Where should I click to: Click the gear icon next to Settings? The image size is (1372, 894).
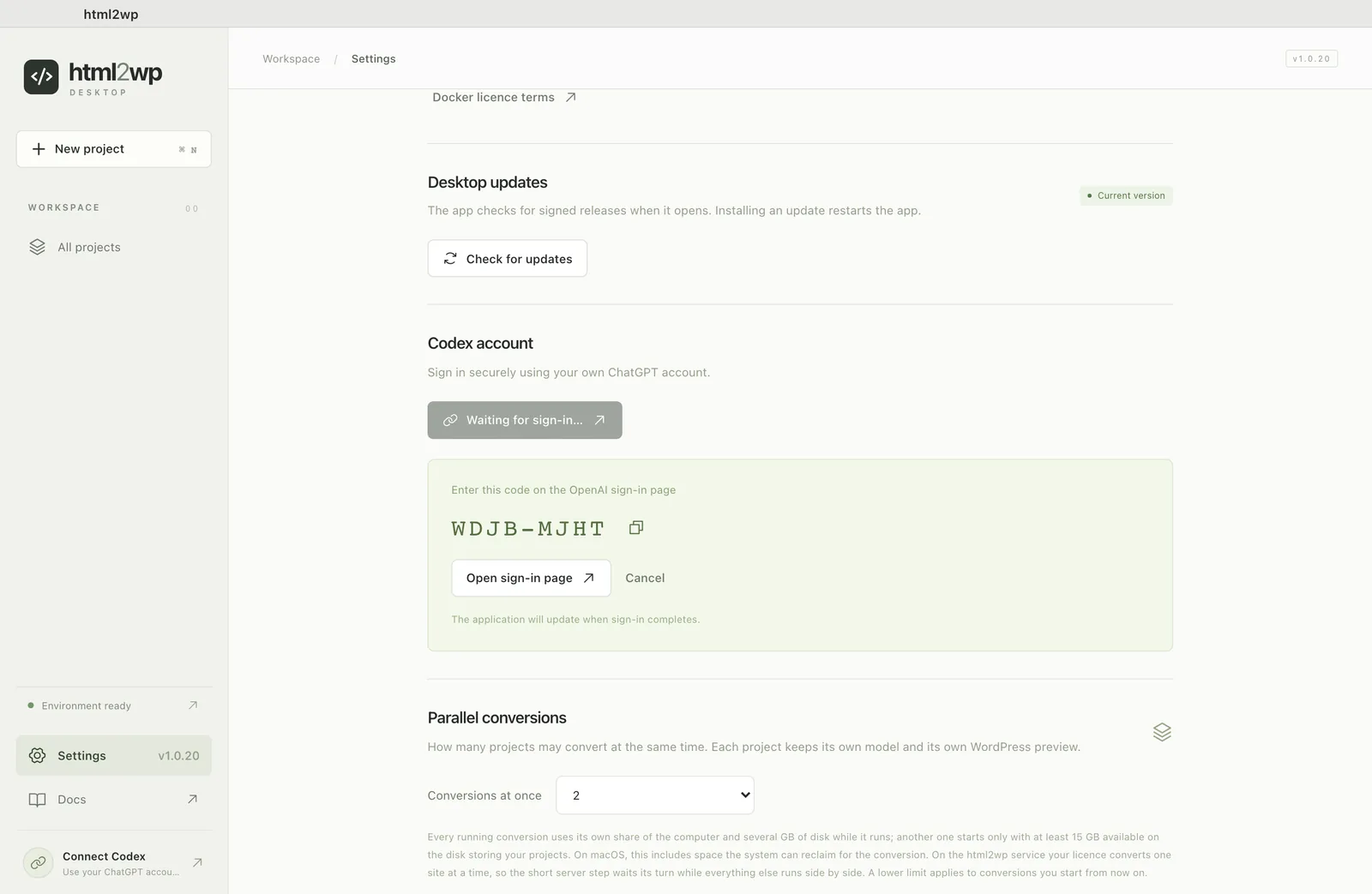pos(37,755)
